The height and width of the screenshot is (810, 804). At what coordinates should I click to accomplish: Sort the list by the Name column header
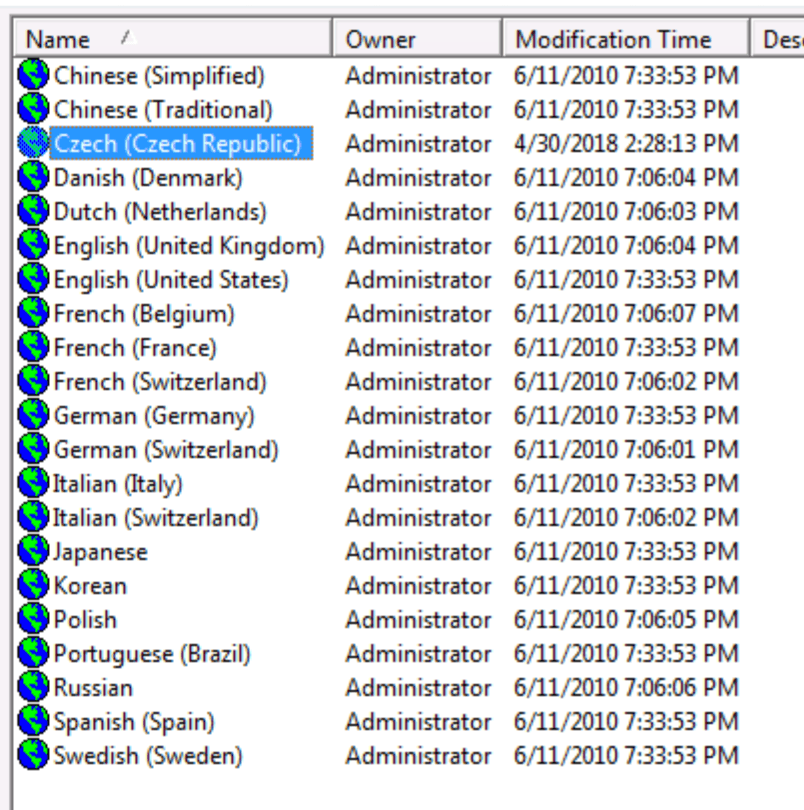58,40
